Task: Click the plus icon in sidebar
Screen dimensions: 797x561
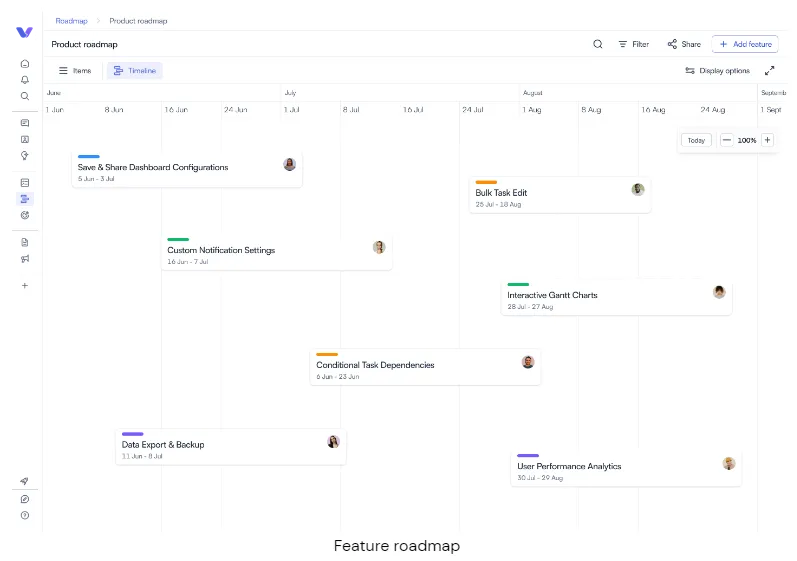Action: 24,286
